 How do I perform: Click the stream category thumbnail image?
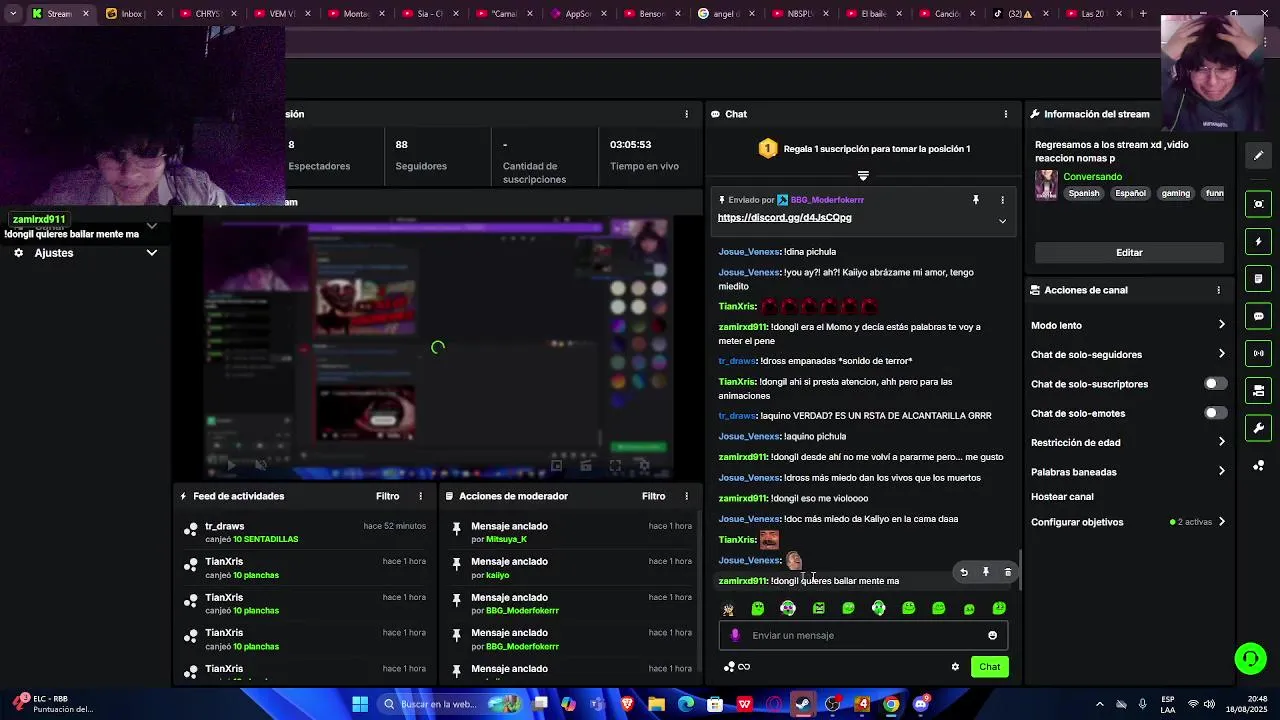[1046, 185]
